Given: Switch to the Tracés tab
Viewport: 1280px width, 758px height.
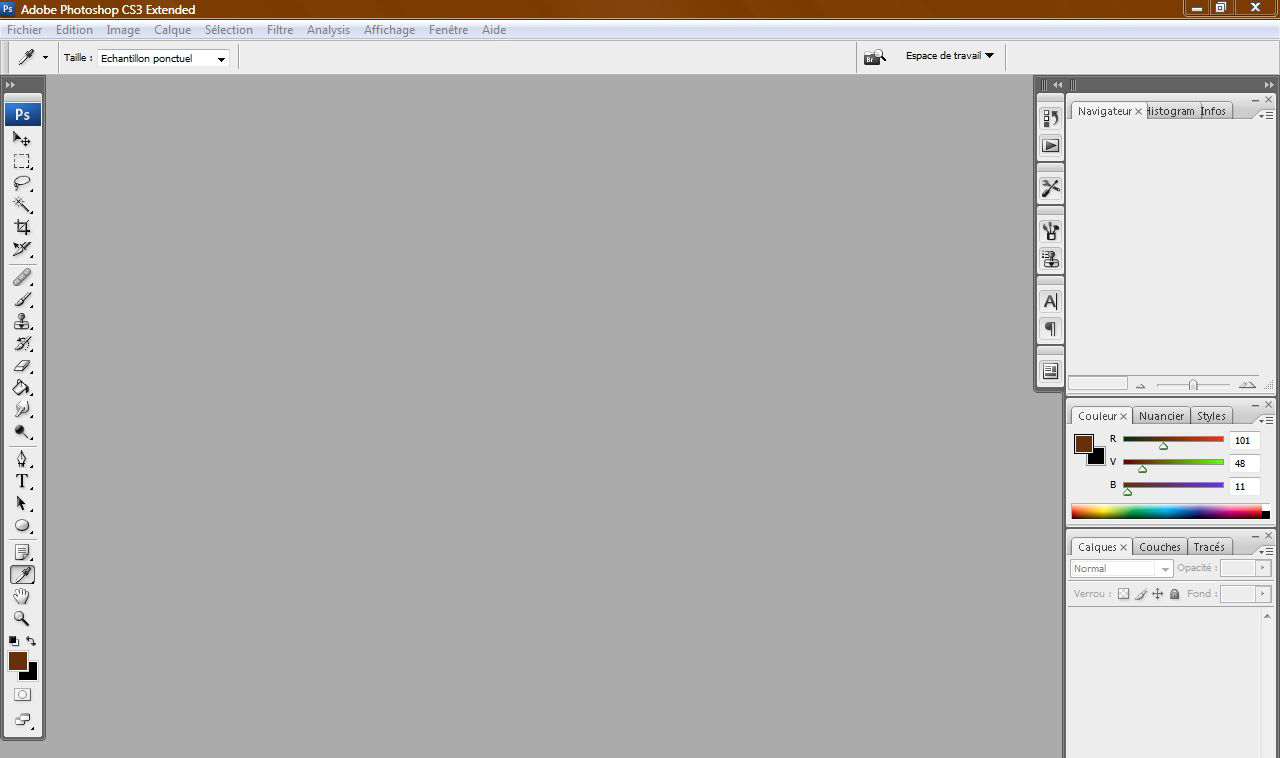Looking at the screenshot, I should (1209, 547).
